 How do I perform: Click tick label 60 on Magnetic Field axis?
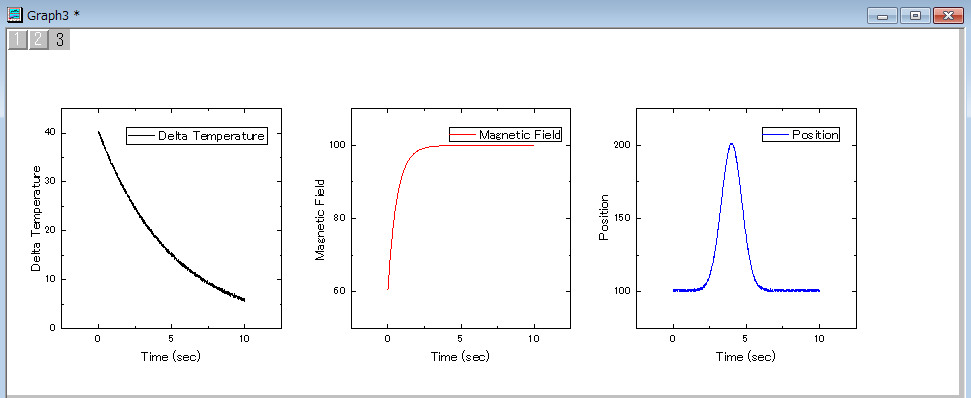(x=339, y=292)
